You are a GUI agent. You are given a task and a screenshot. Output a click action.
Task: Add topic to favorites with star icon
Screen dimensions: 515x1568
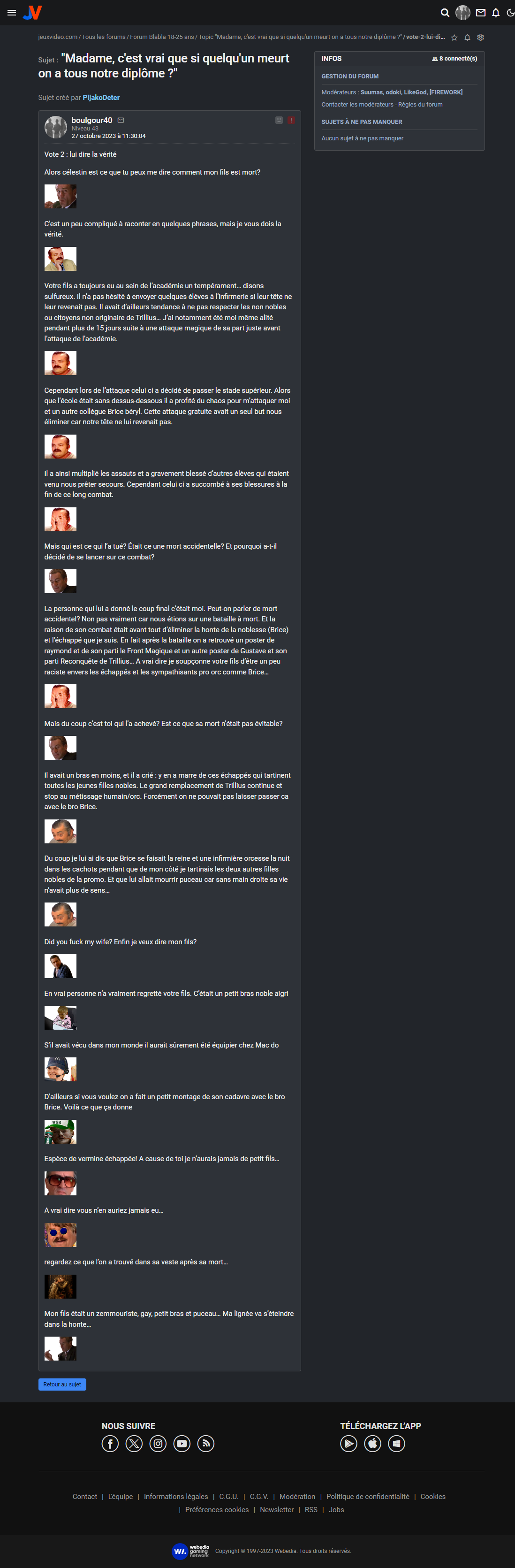point(454,38)
